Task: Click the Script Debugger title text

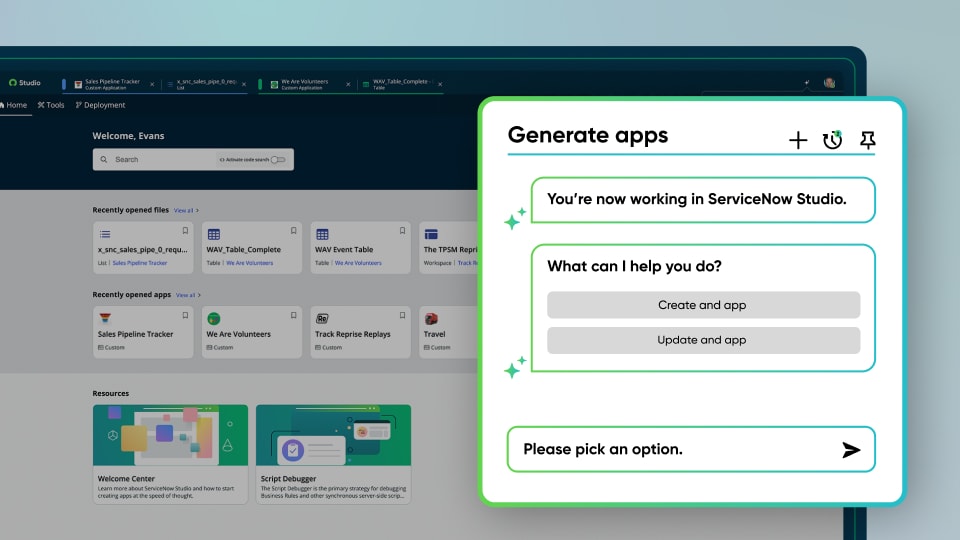Action: tap(288, 479)
